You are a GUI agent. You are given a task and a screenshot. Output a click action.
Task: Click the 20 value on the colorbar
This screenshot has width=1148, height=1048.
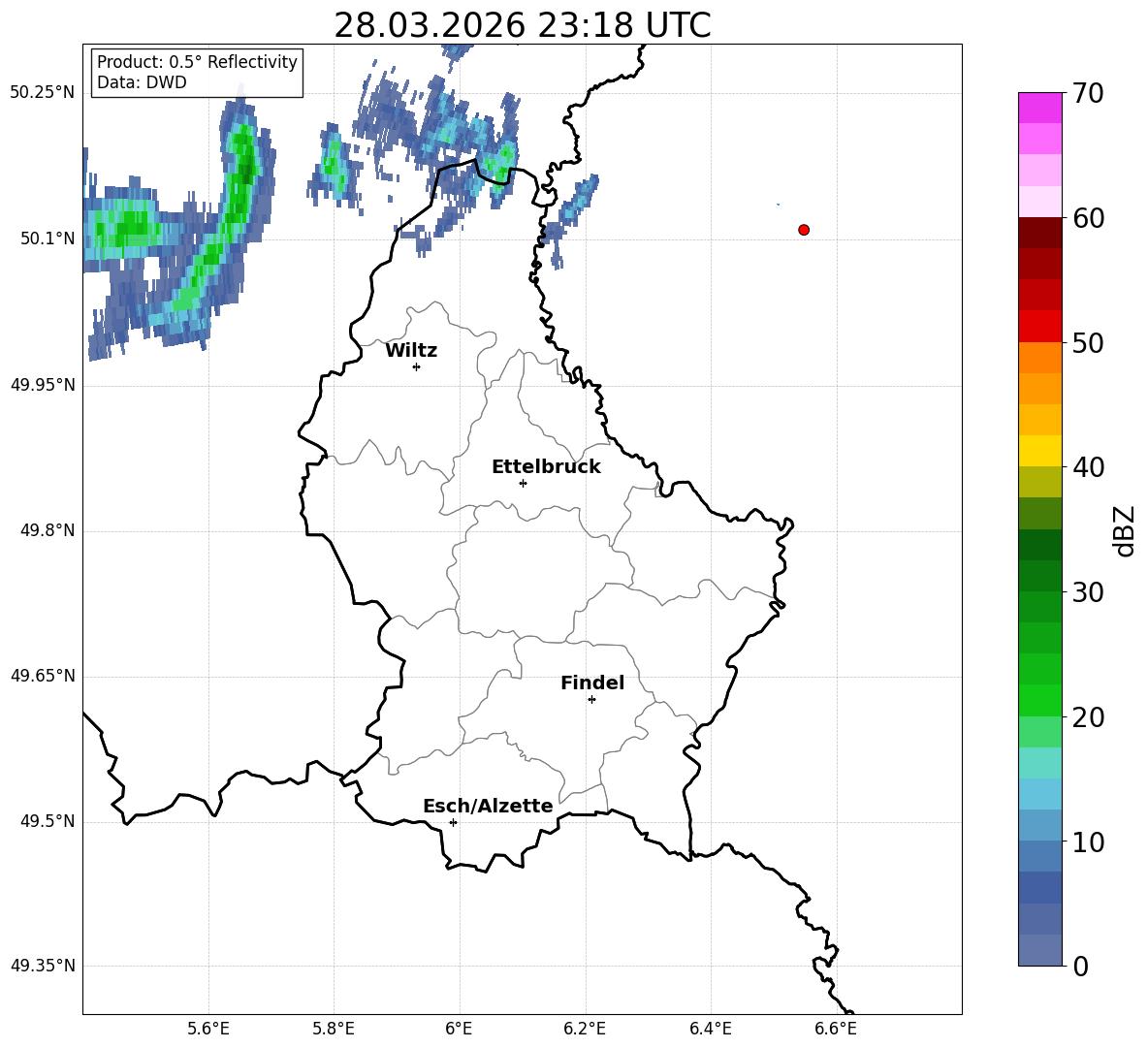pos(1088,717)
